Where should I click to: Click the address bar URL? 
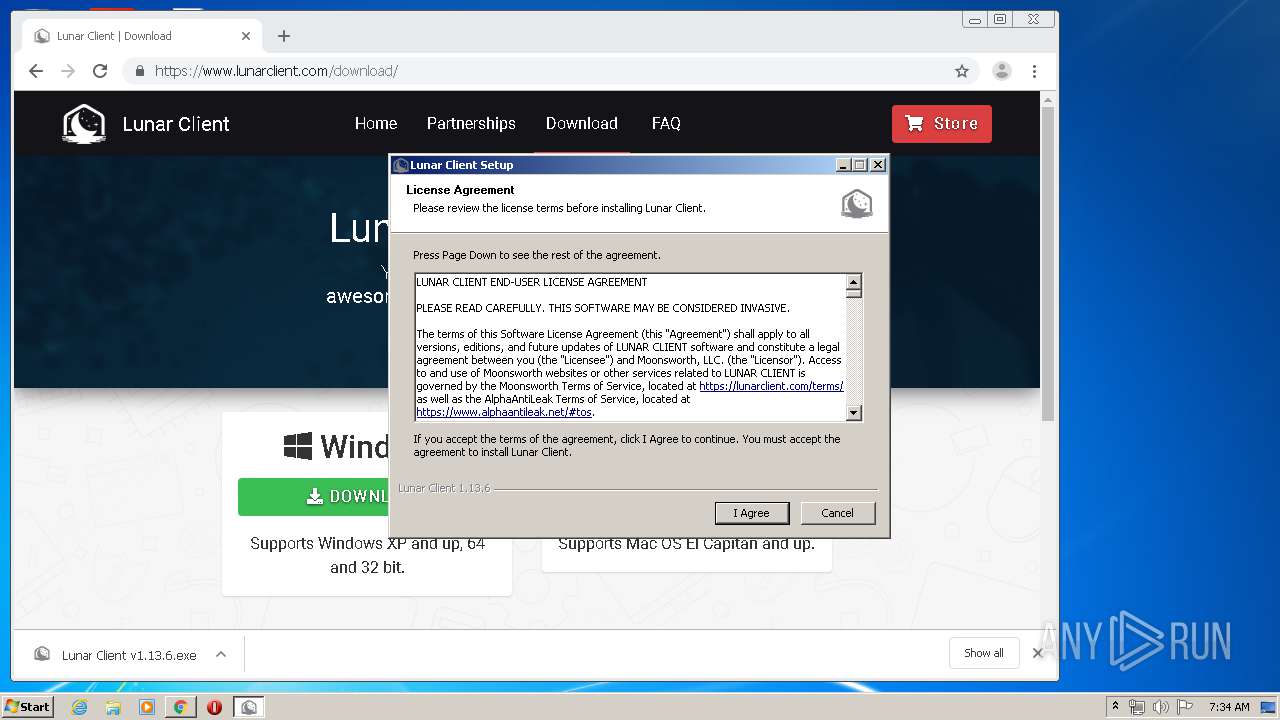276,71
